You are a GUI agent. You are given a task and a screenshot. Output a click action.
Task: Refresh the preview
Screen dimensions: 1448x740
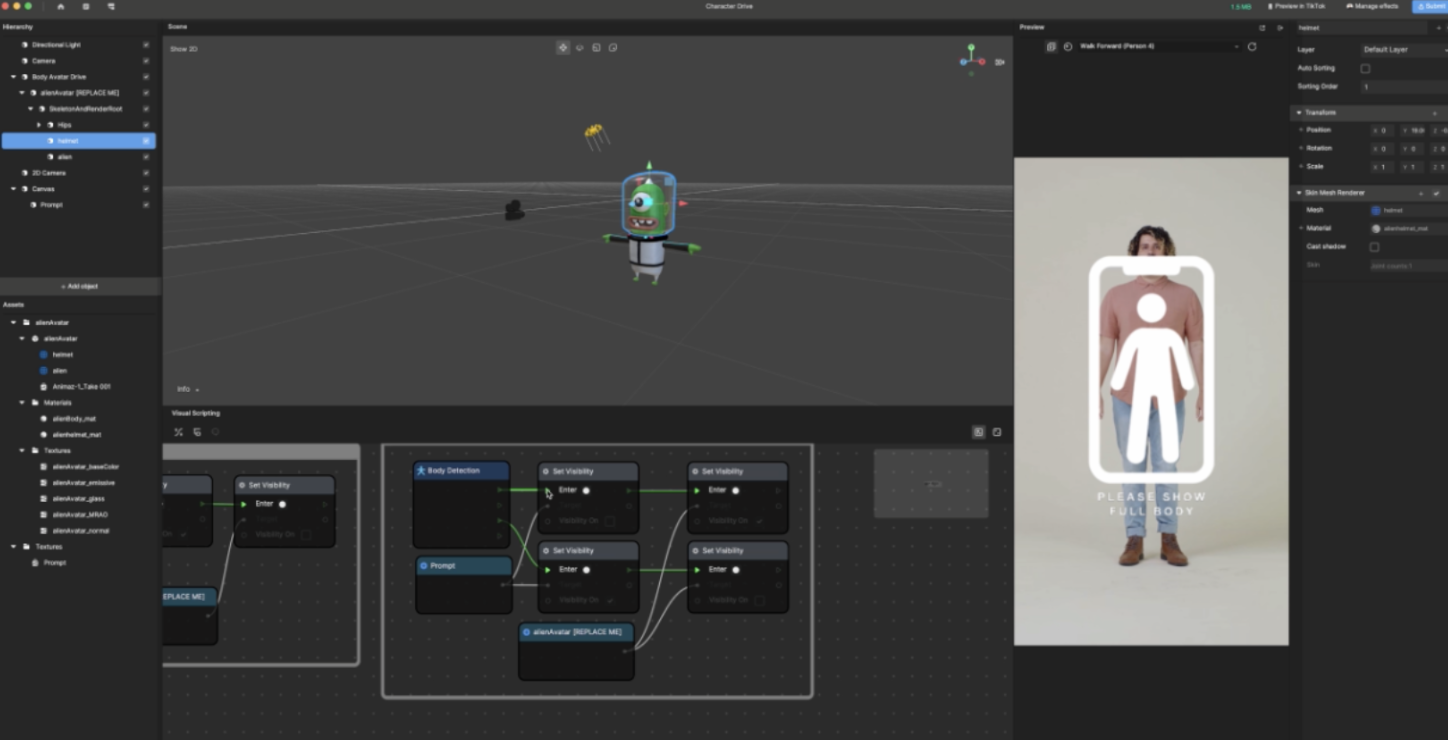1252,46
